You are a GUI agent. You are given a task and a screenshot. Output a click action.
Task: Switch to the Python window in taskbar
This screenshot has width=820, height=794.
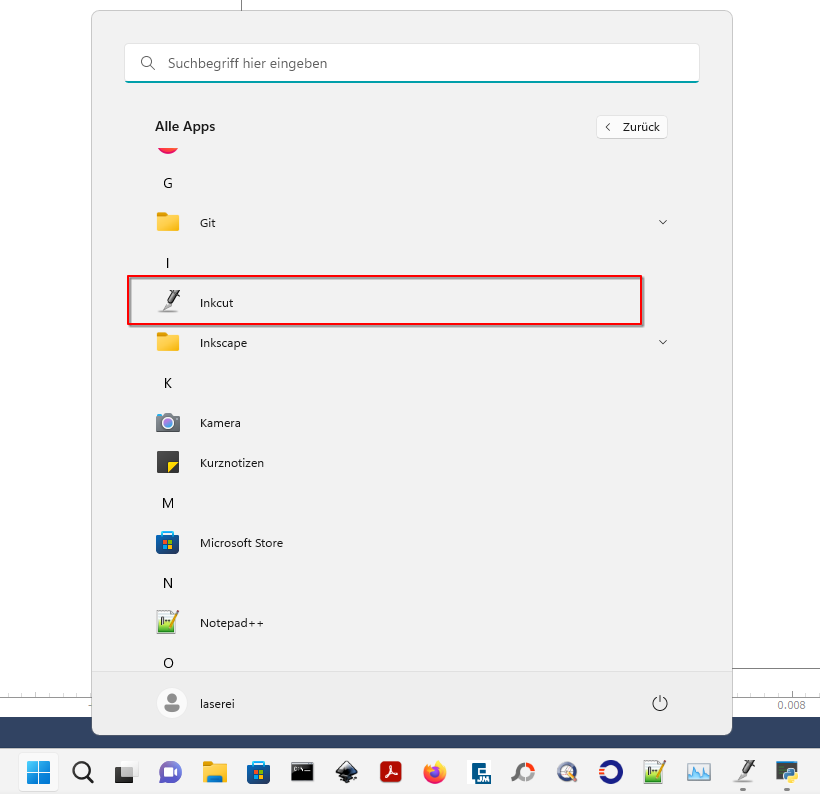pos(787,772)
